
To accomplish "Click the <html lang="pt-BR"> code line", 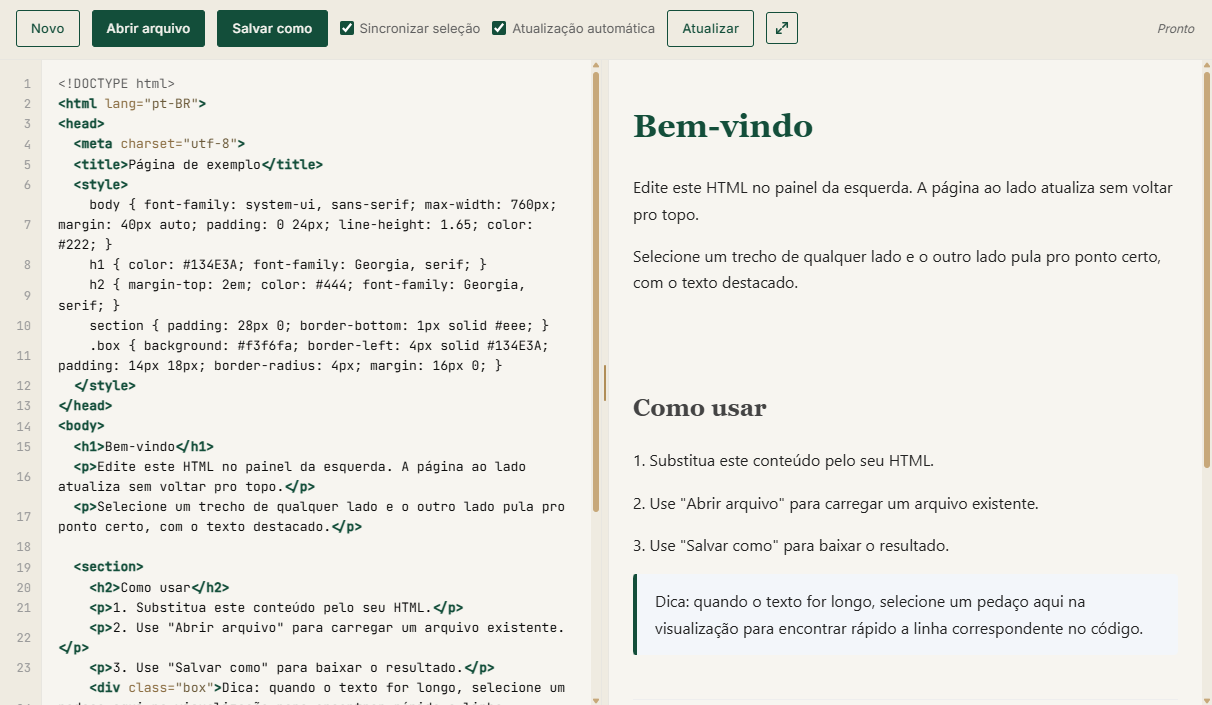I will (132, 103).
